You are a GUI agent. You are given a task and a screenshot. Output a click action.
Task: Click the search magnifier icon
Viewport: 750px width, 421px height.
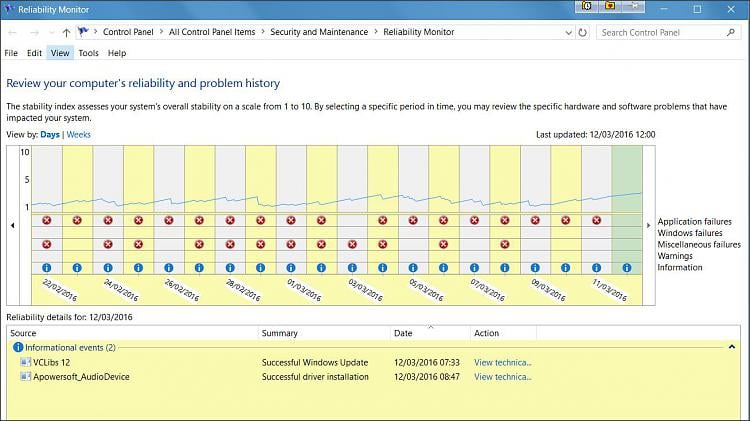[x=730, y=32]
